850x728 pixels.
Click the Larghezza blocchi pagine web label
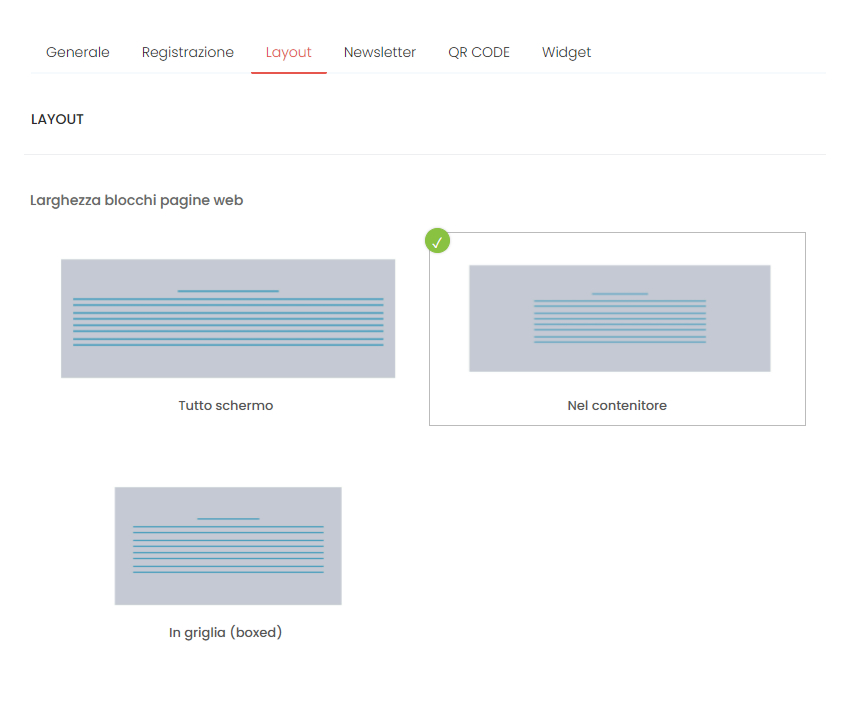click(137, 200)
